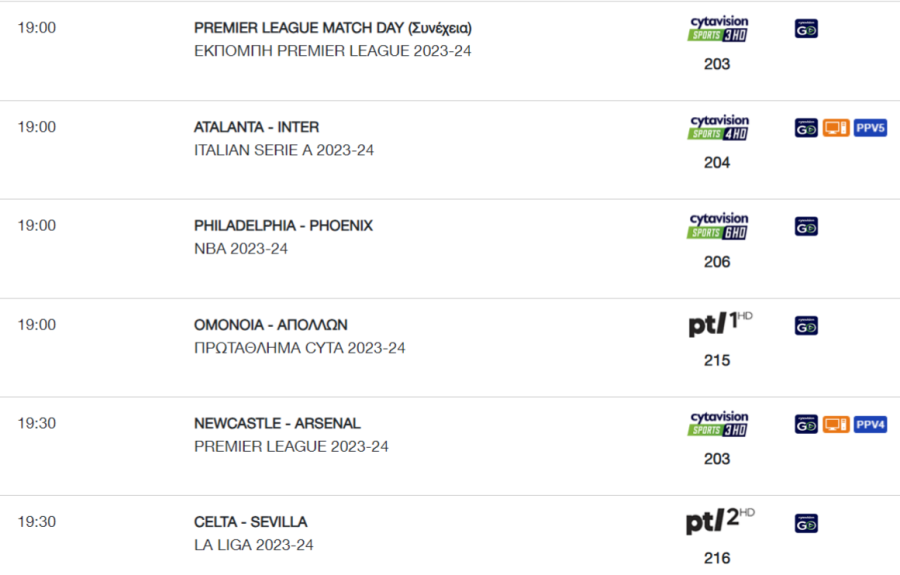Click the PPV4 badge for Newcastle - Arsenal
Screen dimensions: 900x575
point(870,424)
